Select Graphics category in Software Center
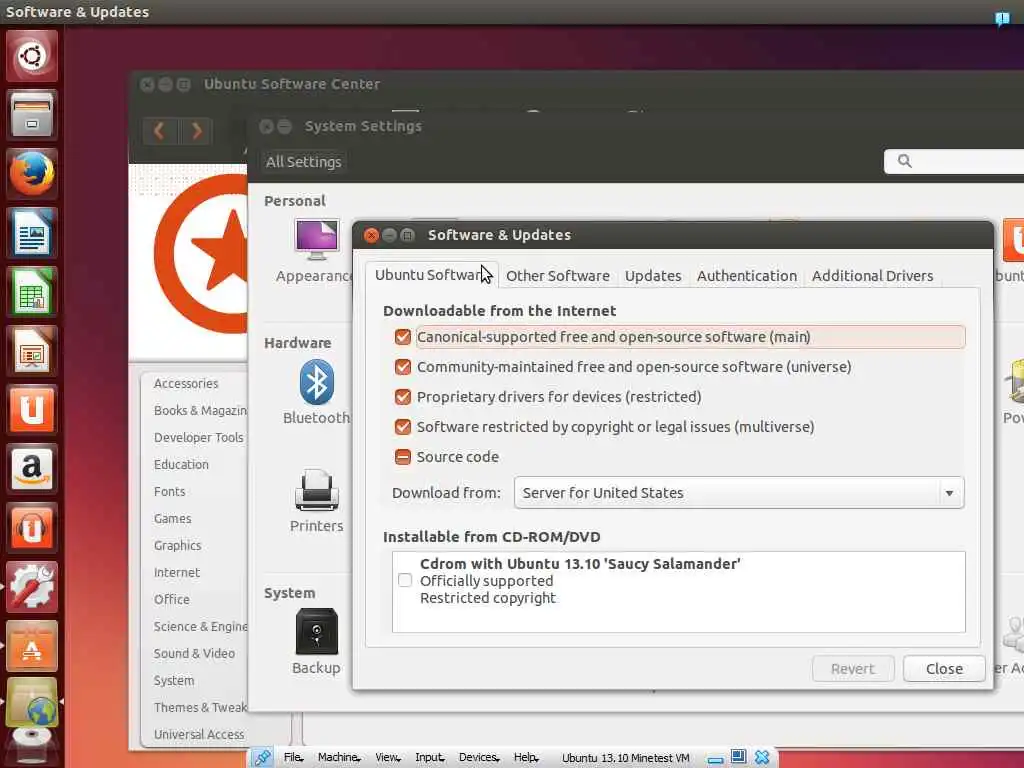The width and height of the screenshot is (1024, 768). tap(178, 545)
